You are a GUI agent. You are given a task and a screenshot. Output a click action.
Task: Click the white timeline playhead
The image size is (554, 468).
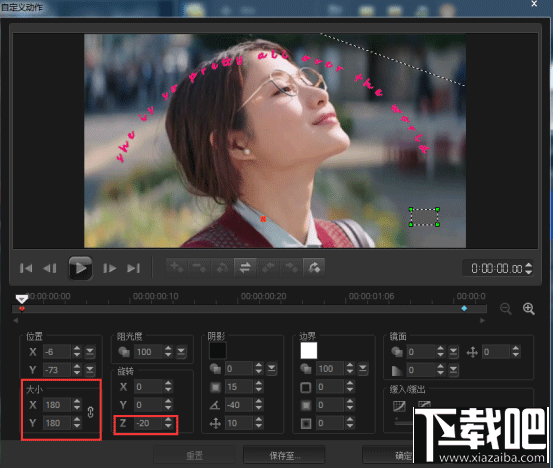[x=22, y=299]
